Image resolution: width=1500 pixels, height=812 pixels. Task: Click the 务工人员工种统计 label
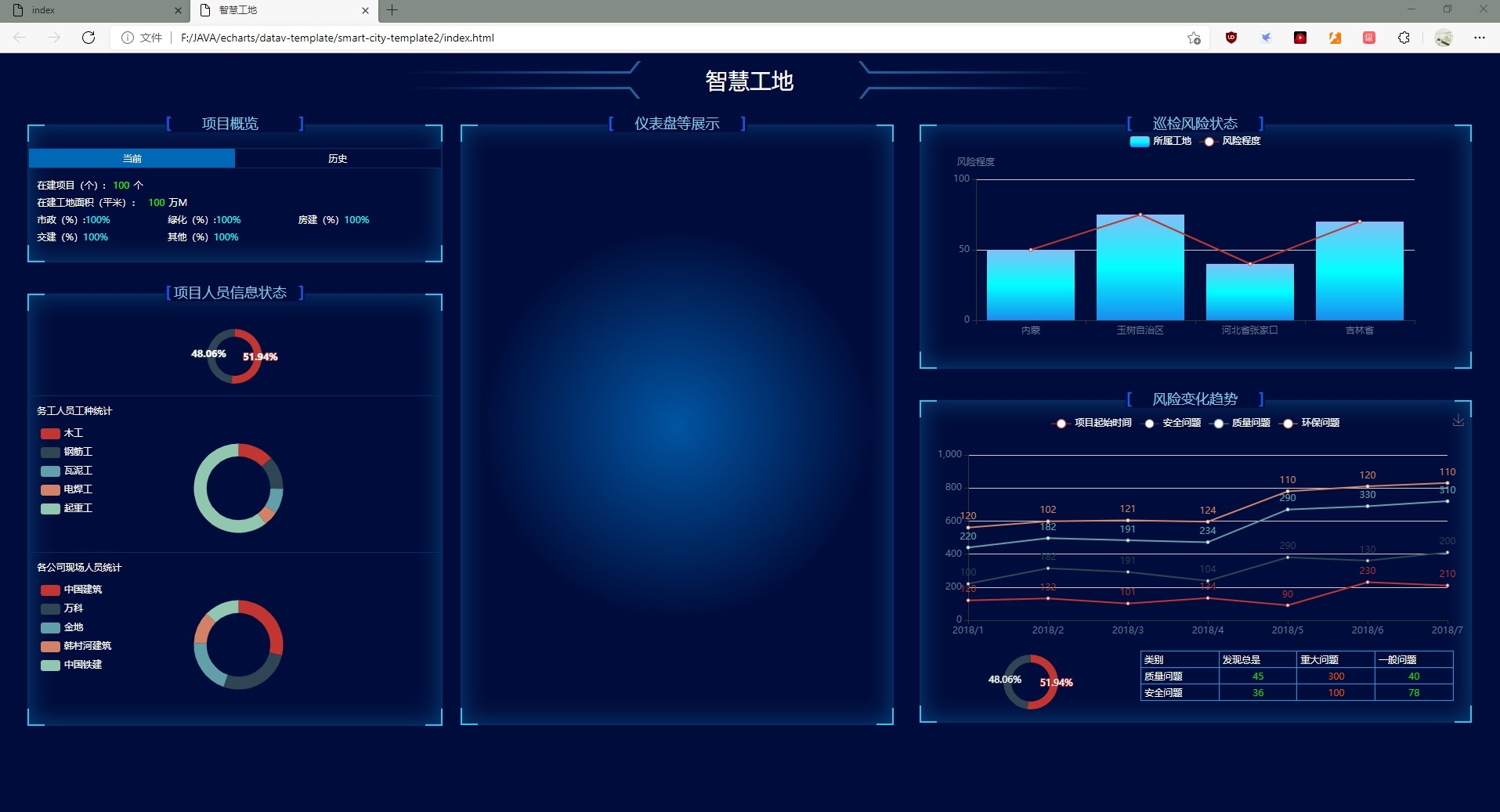coord(74,411)
